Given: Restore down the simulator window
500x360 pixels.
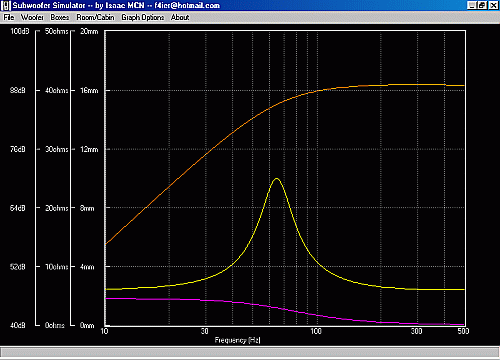Looking at the screenshot, I should tap(482, 5).
